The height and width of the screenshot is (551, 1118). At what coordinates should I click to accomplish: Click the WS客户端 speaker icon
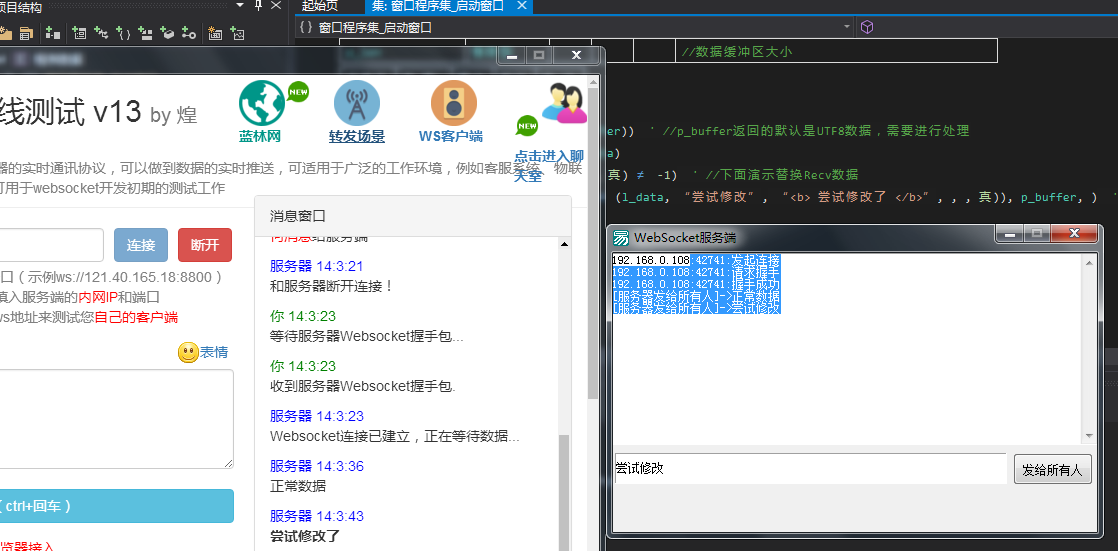453,103
